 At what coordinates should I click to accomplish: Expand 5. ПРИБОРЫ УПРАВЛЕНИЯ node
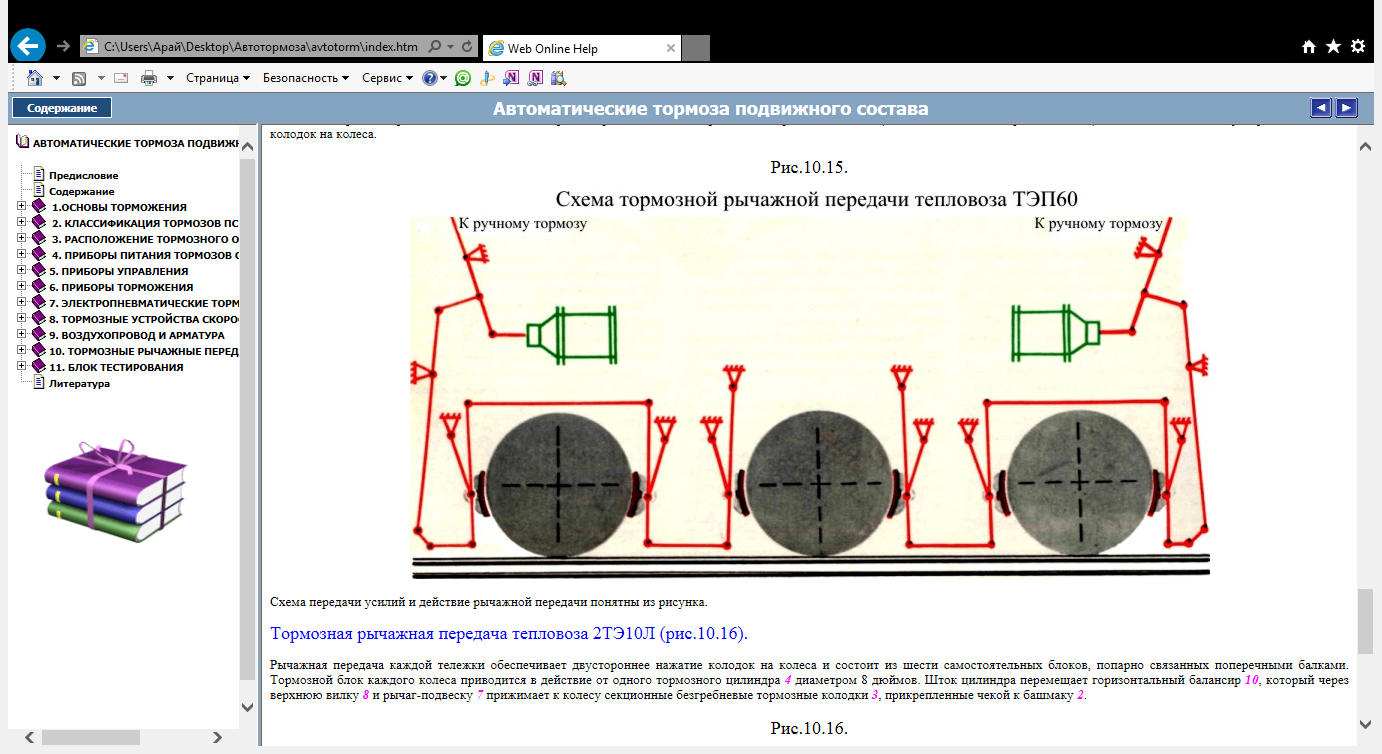(22, 271)
